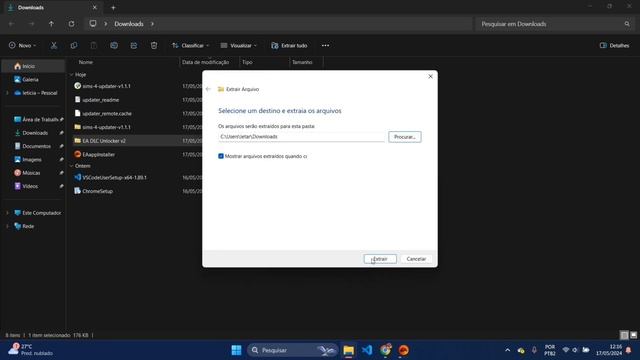
Task: Close the Downloads tab
Action: click(x=95, y=7)
